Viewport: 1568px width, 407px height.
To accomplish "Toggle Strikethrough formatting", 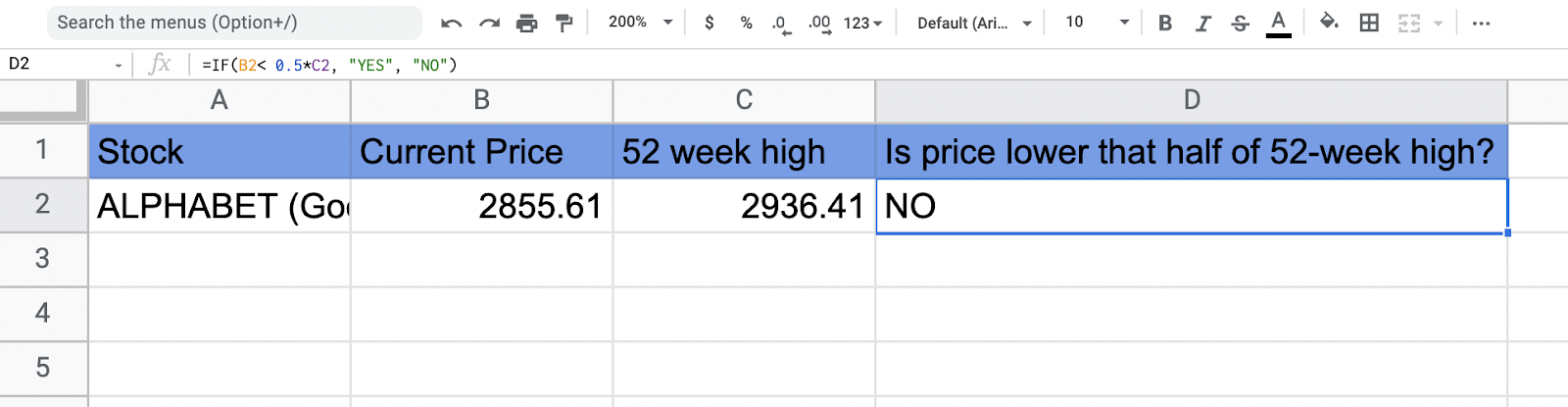I will (x=1240, y=24).
